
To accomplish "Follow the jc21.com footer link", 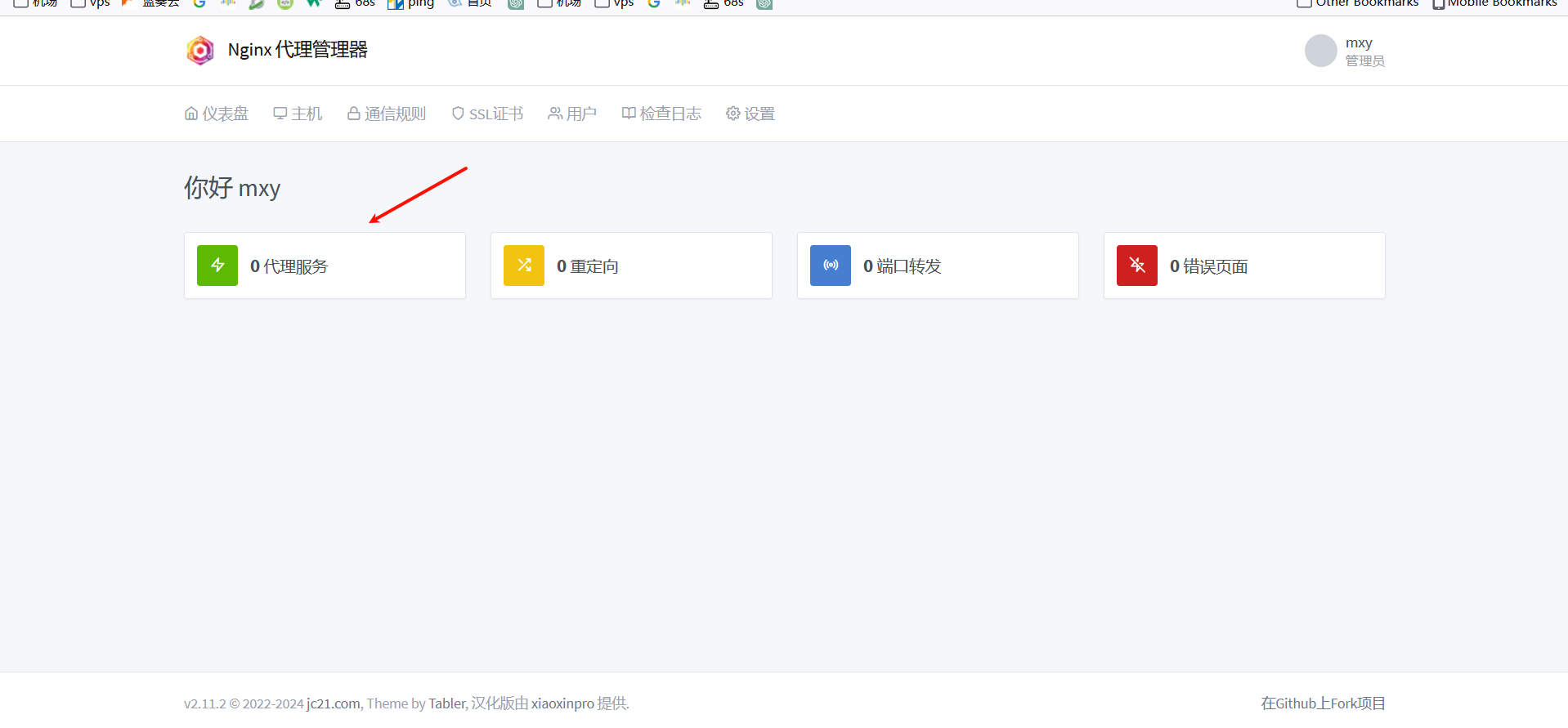I will (x=334, y=703).
